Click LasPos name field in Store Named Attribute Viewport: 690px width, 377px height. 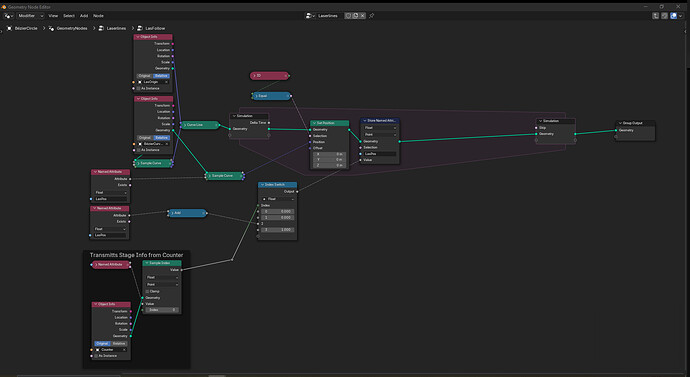click(x=380, y=154)
